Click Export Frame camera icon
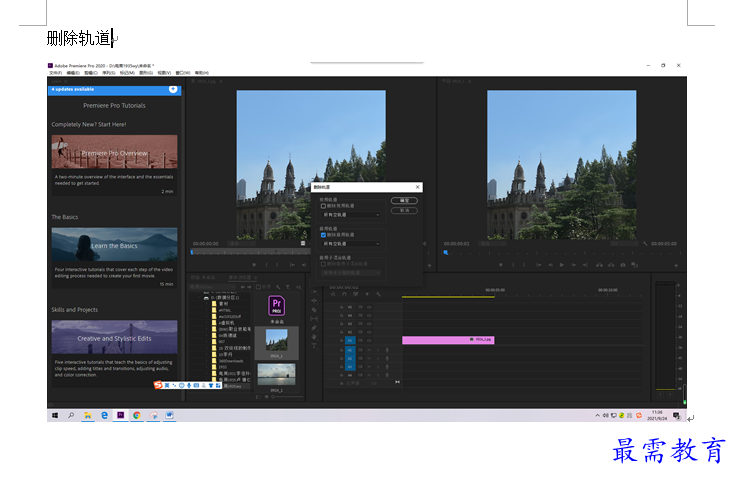The width and height of the screenshot is (734, 482). click(623, 265)
